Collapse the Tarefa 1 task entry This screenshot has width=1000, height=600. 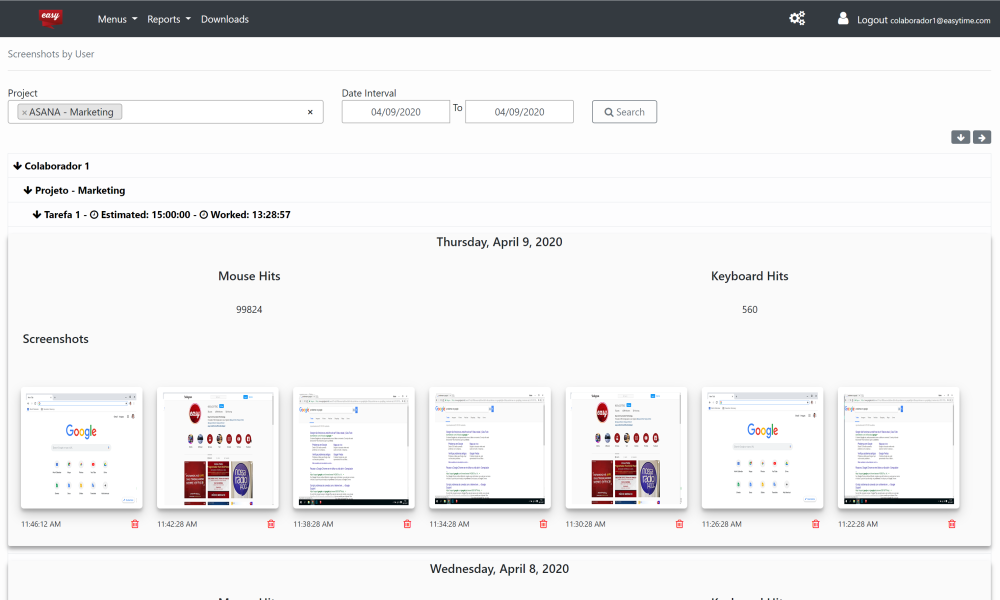click(x=38, y=214)
